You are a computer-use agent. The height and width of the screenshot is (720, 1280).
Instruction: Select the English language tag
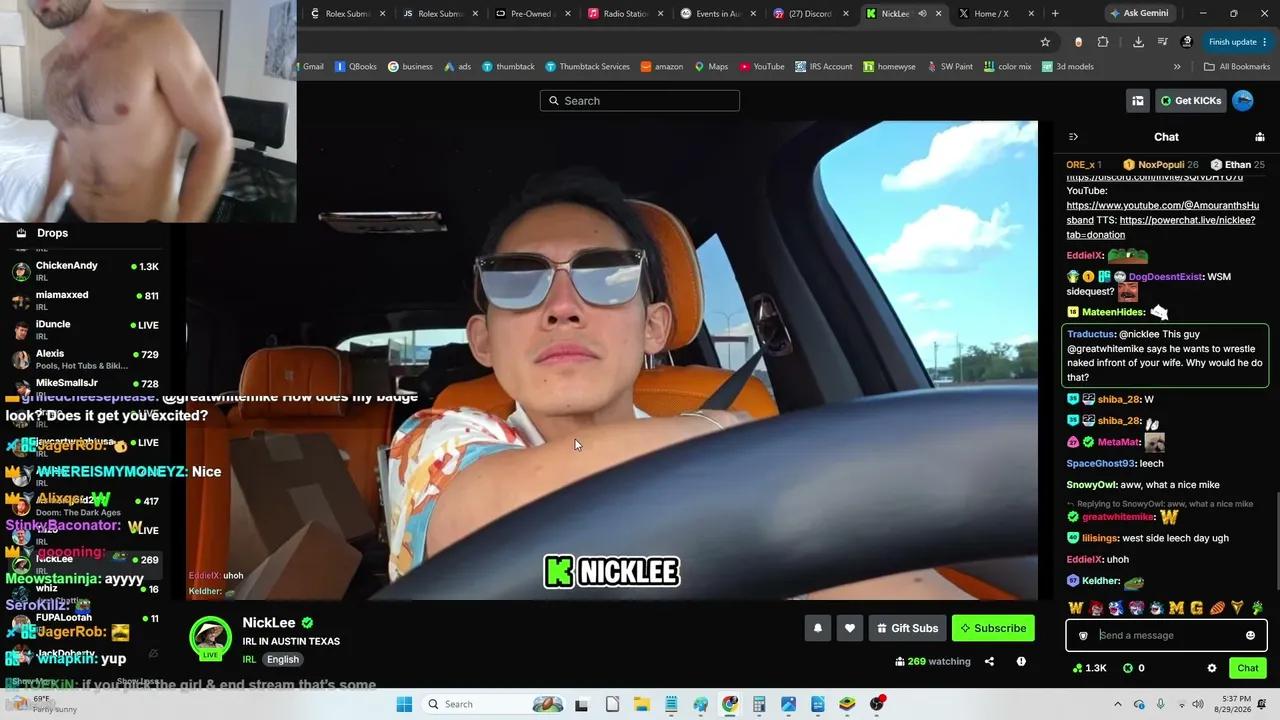point(283,659)
